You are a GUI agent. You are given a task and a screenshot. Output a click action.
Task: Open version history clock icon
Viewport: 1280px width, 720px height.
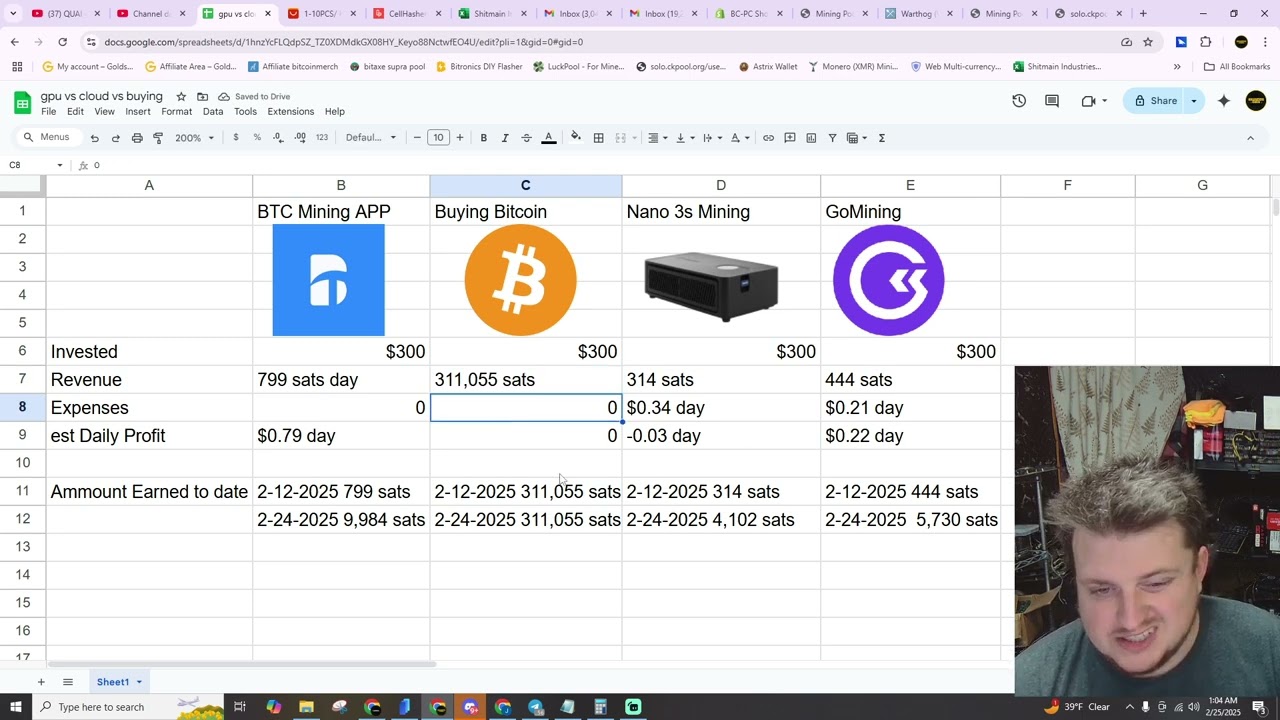1019,101
